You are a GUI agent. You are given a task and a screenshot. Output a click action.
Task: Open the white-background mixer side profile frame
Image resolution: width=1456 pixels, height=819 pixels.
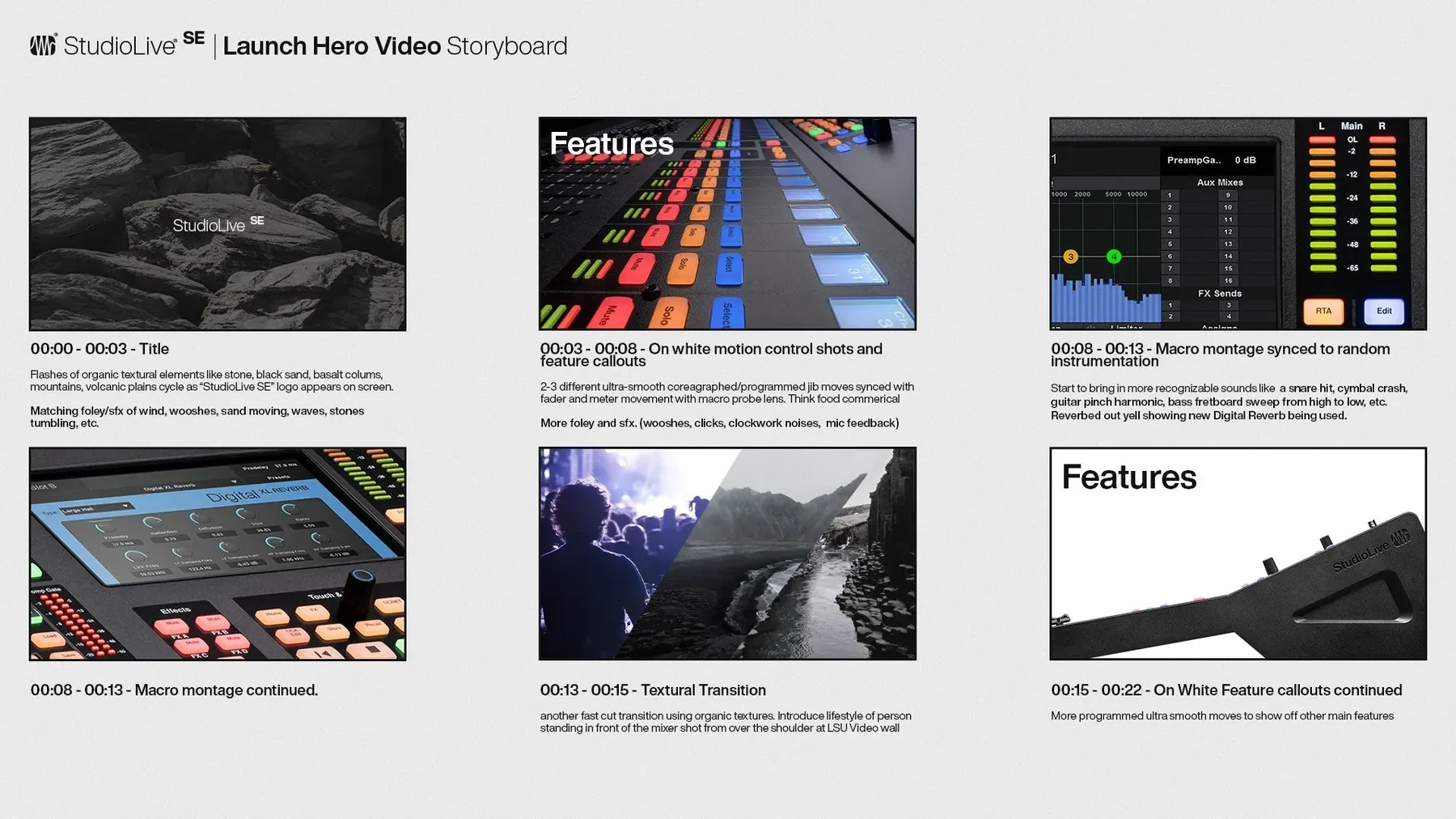(x=1238, y=554)
